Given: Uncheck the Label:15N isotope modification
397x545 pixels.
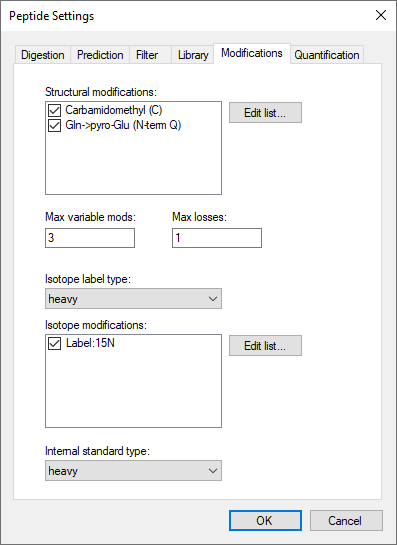Looking at the screenshot, I should [54, 343].
